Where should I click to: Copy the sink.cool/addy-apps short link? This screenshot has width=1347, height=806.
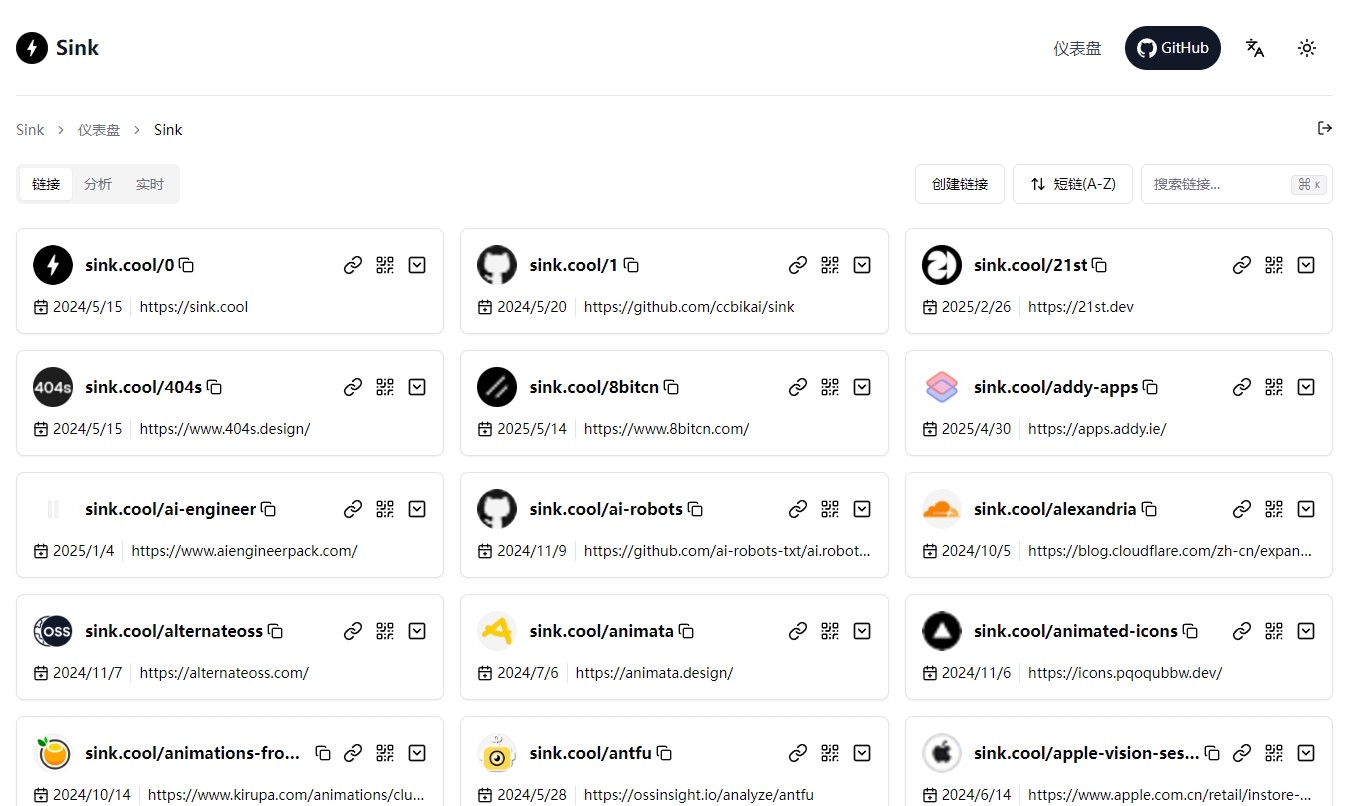pyautogui.click(x=1151, y=388)
